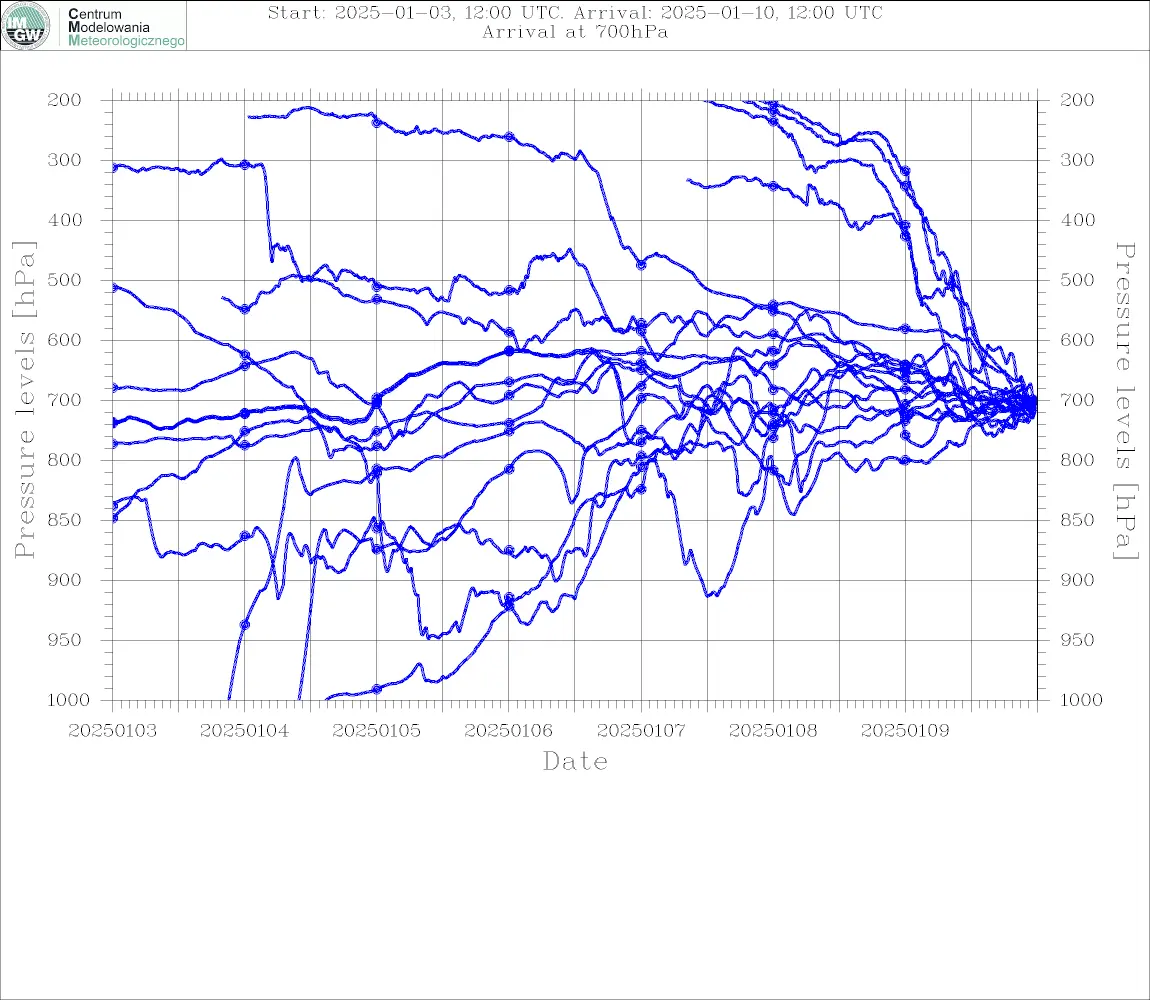Click the 'Arrival at 700hPa' subtitle
This screenshot has height=1000, width=1150.
tap(575, 32)
